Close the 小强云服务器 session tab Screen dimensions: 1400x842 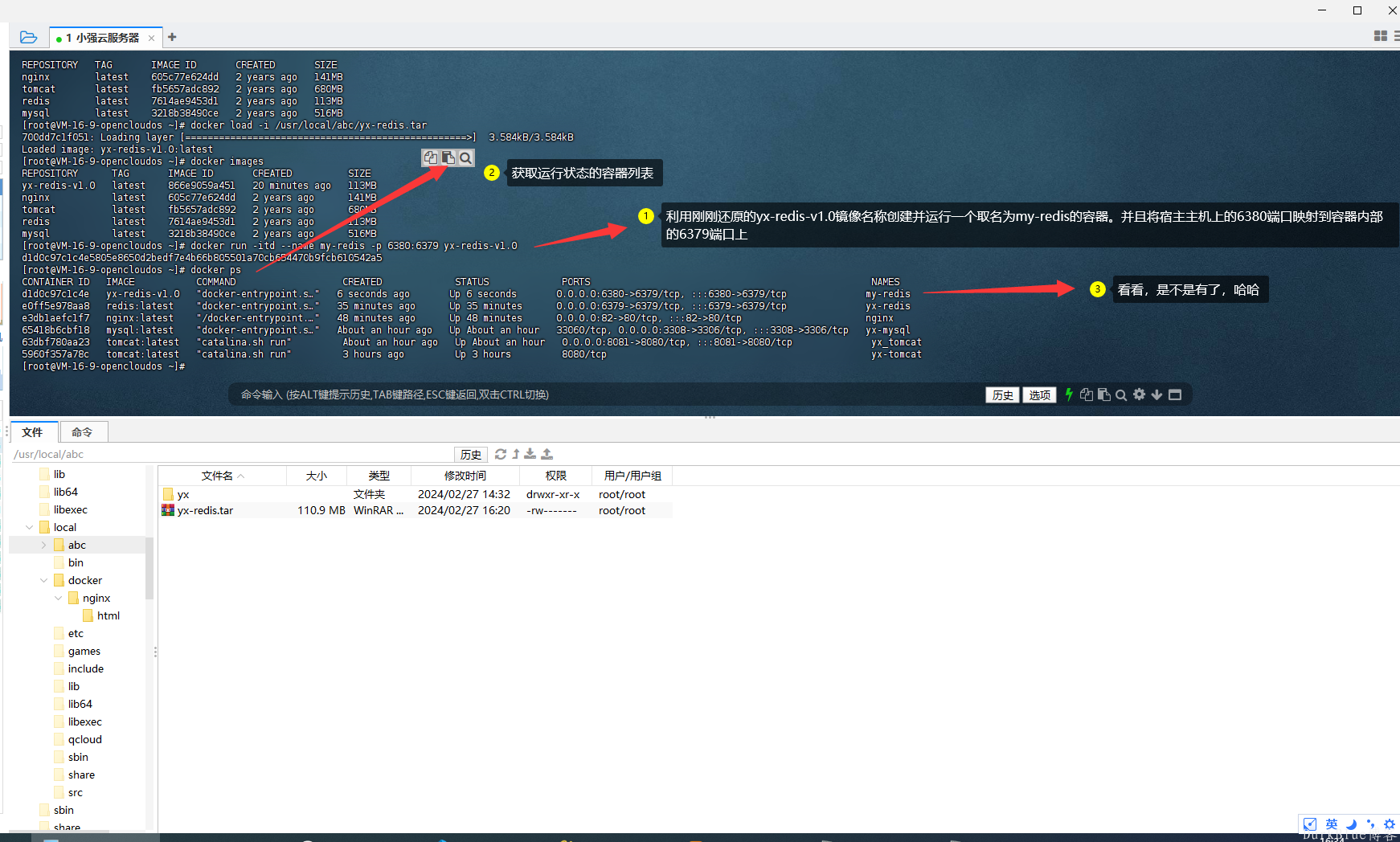click(151, 38)
